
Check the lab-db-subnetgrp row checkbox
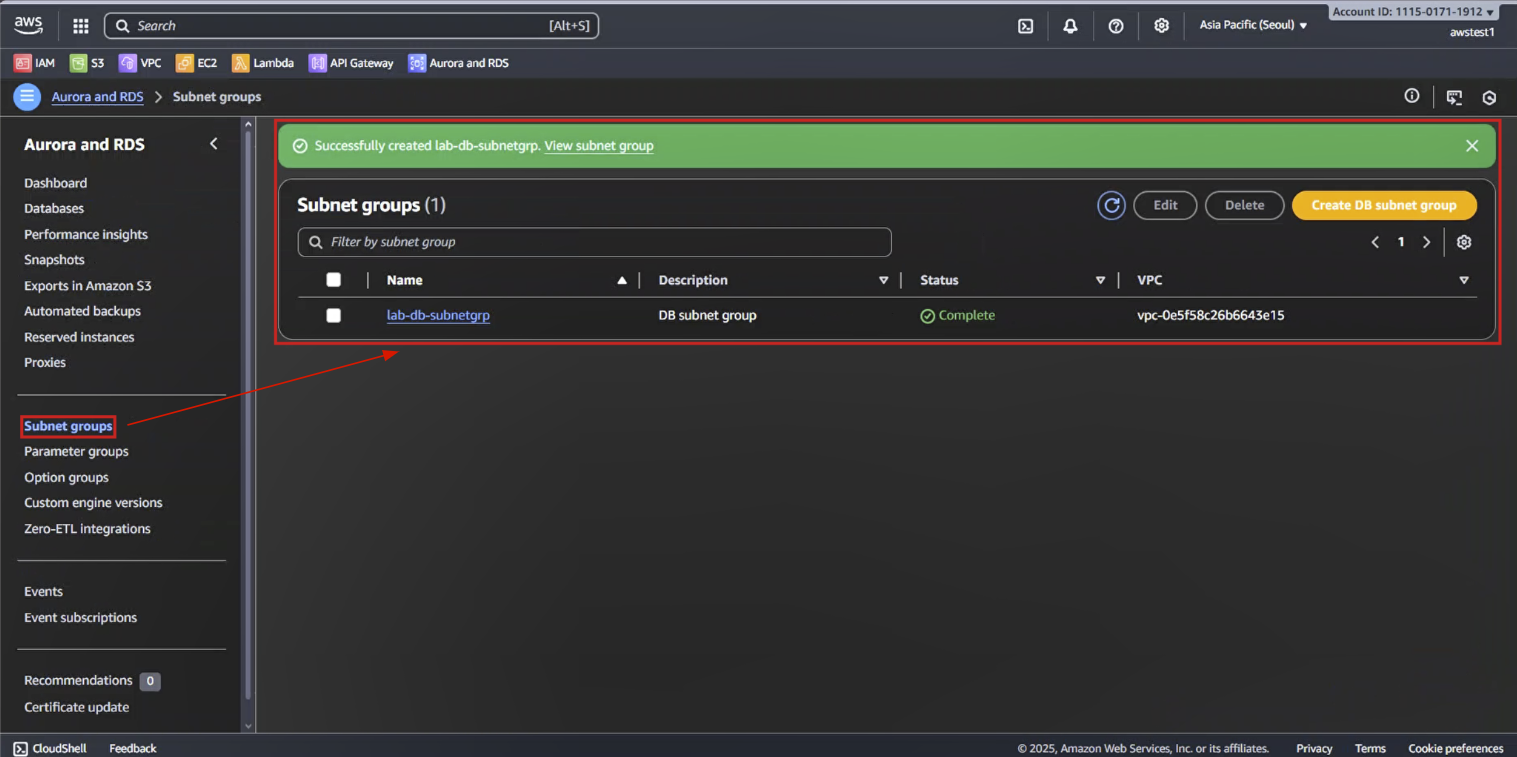coord(334,315)
